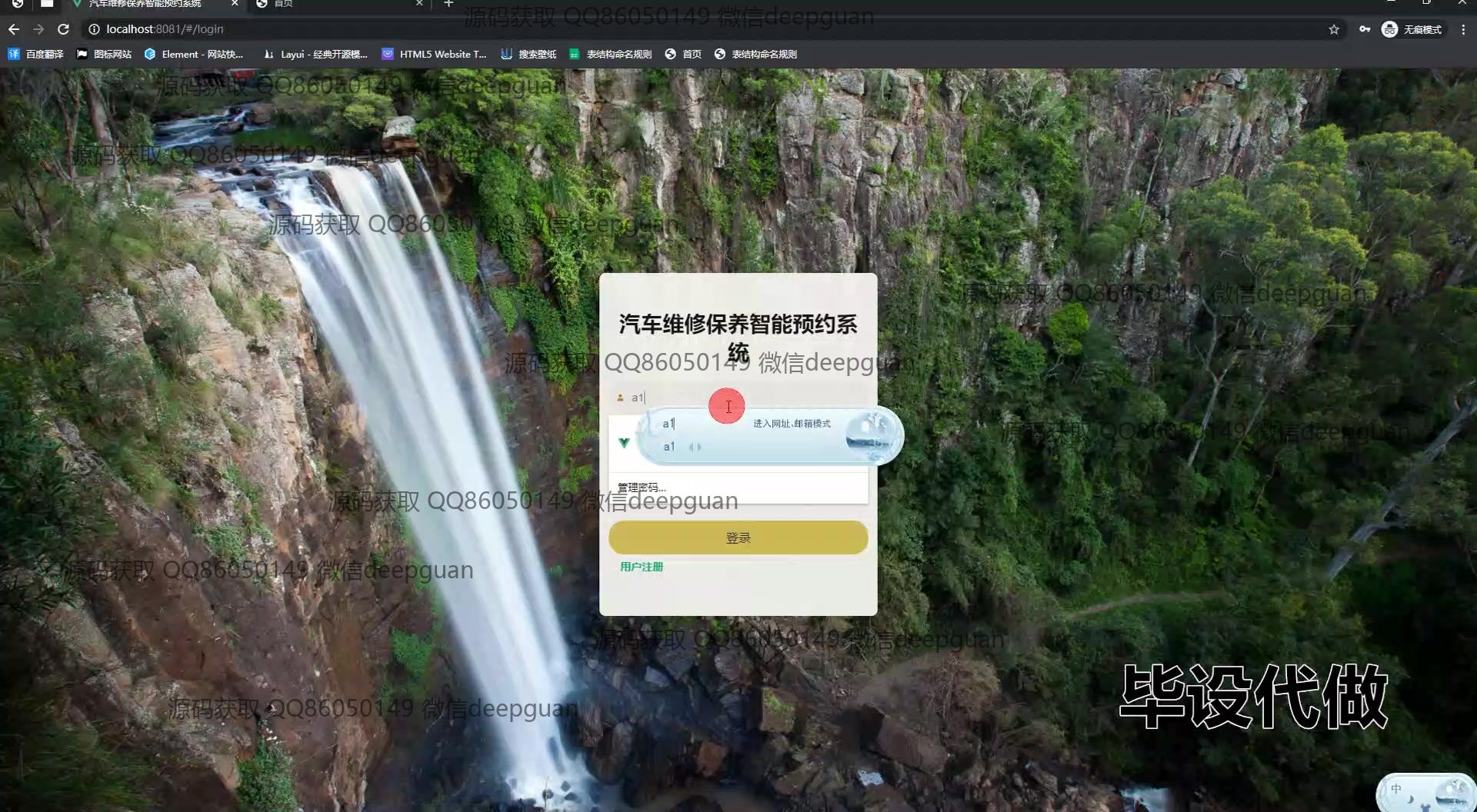
Task: Click the site information icon in address bar
Action: pos(94,29)
